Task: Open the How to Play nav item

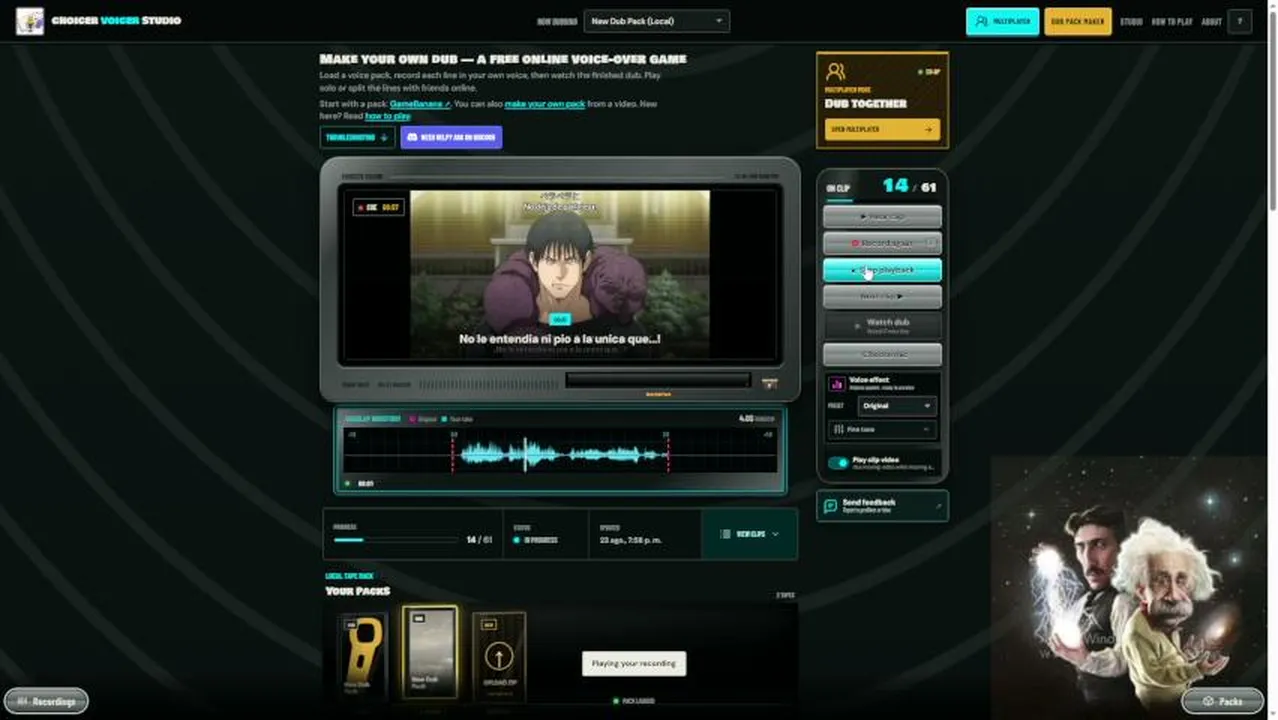Action: coord(1172,21)
